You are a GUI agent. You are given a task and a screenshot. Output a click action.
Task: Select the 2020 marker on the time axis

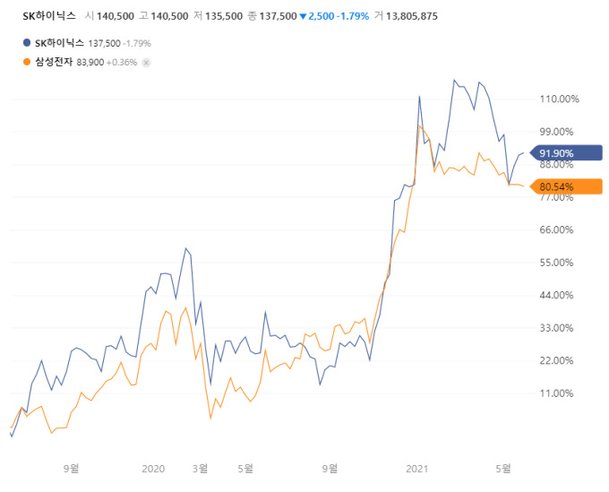(153, 468)
